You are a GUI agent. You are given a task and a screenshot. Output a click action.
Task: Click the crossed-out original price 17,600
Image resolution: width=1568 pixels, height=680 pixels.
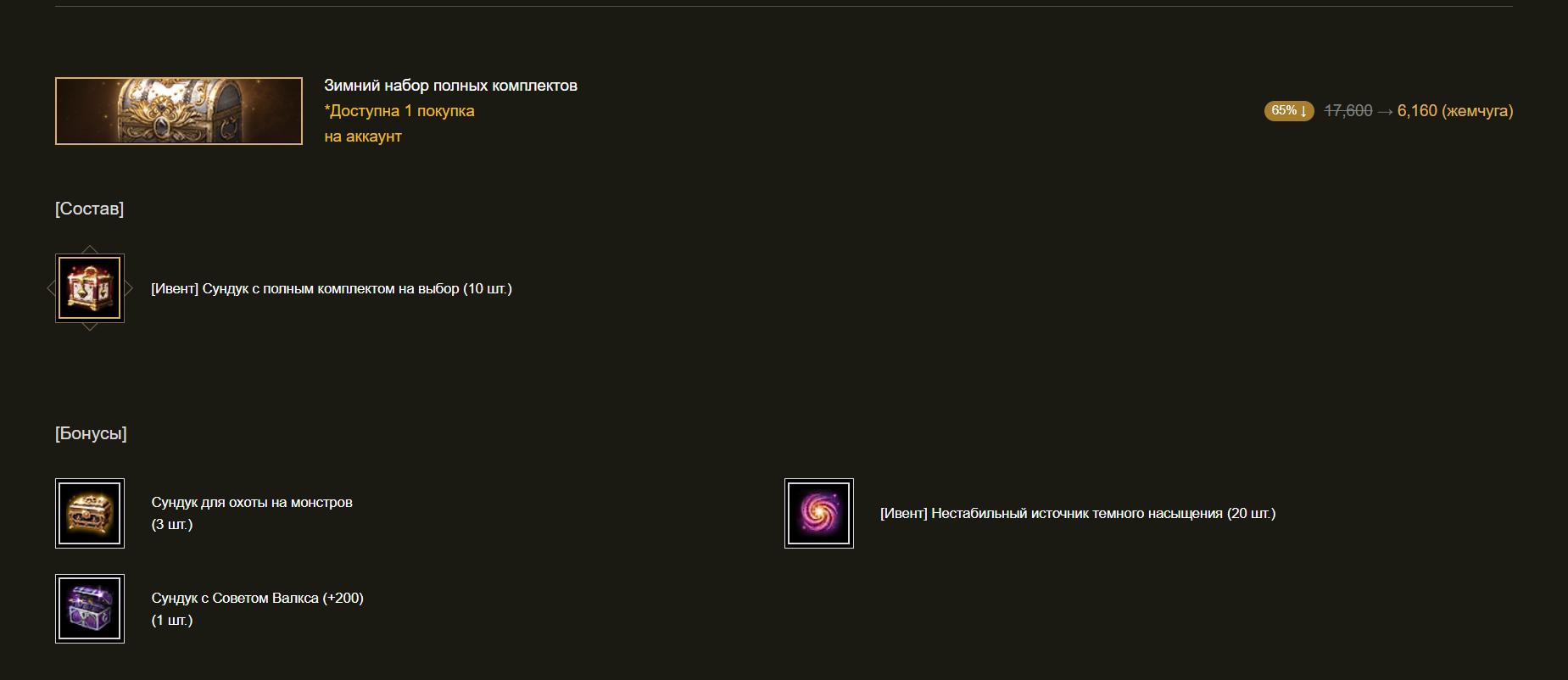click(x=1348, y=111)
